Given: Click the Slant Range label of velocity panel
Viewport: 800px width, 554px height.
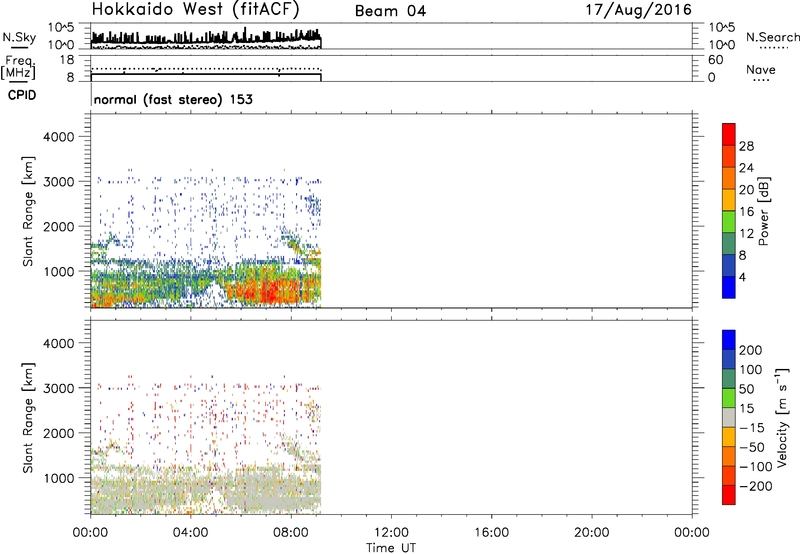Looking at the screenshot, I should [x=28, y=418].
